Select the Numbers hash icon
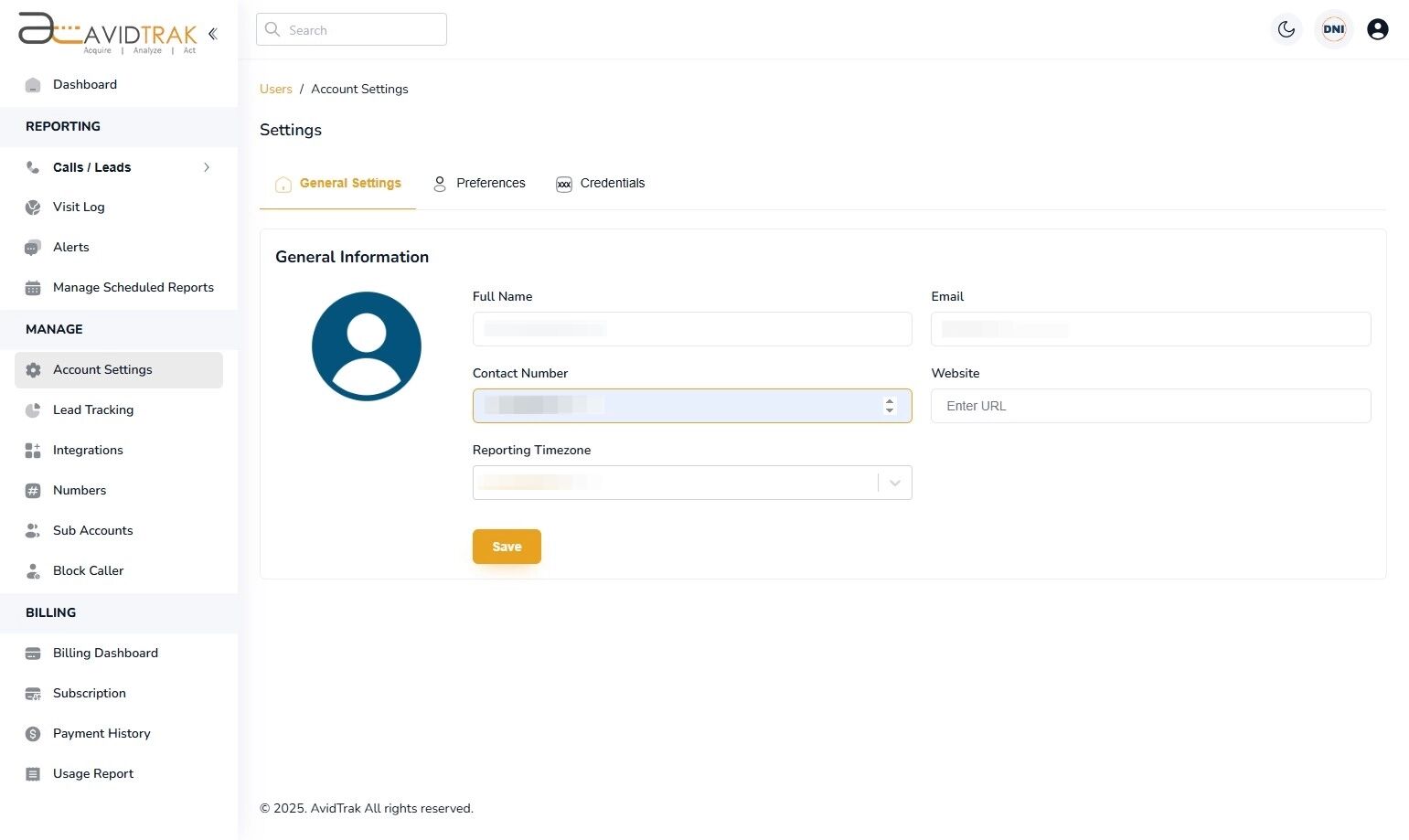Screen dimensions: 1409x840 coord(33,490)
